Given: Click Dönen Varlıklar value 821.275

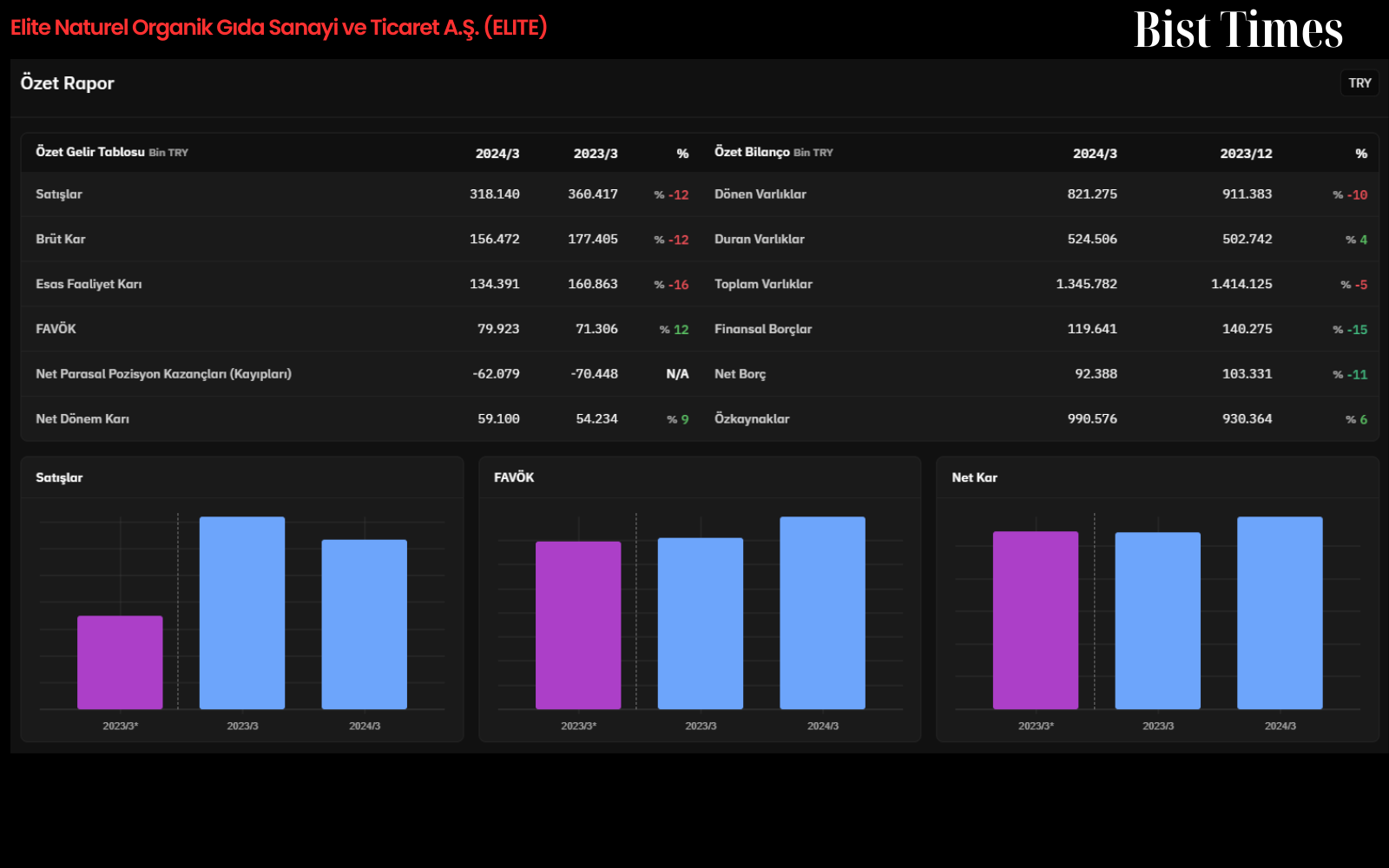Looking at the screenshot, I should pyautogui.click(x=1092, y=194).
